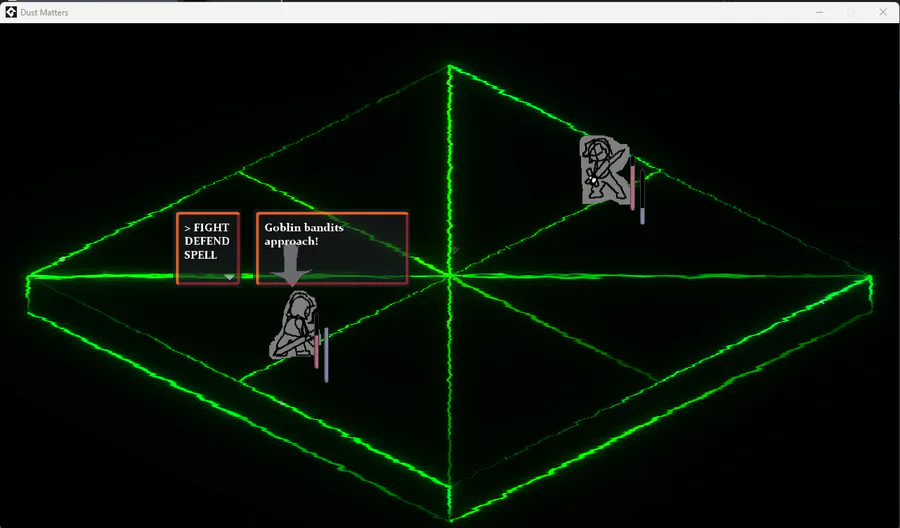
Task: Click the Dust Matters app icon in title bar
Action: coord(11,12)
